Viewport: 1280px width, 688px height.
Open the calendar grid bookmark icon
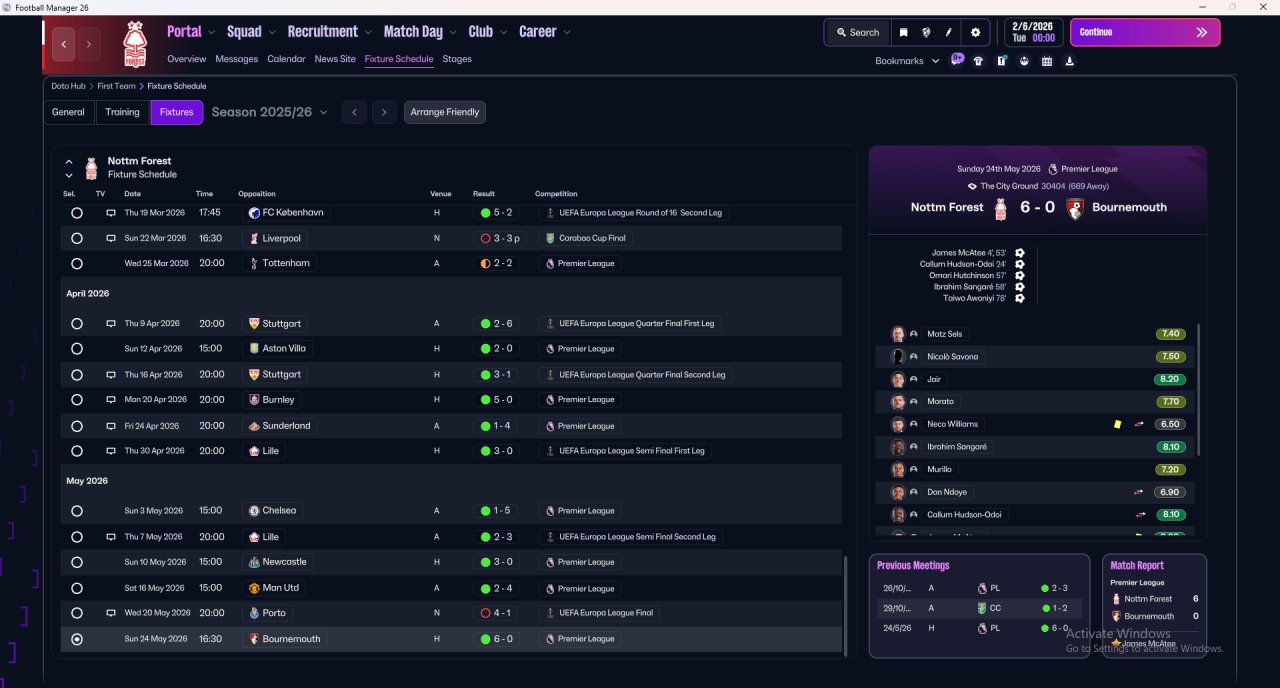[1047, 61]
